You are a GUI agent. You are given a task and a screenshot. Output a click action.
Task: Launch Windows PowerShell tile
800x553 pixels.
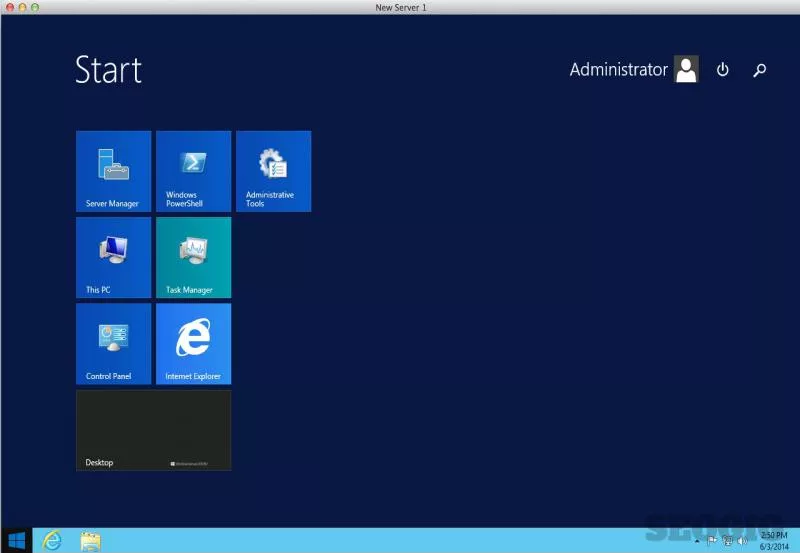tap(193, 171)
